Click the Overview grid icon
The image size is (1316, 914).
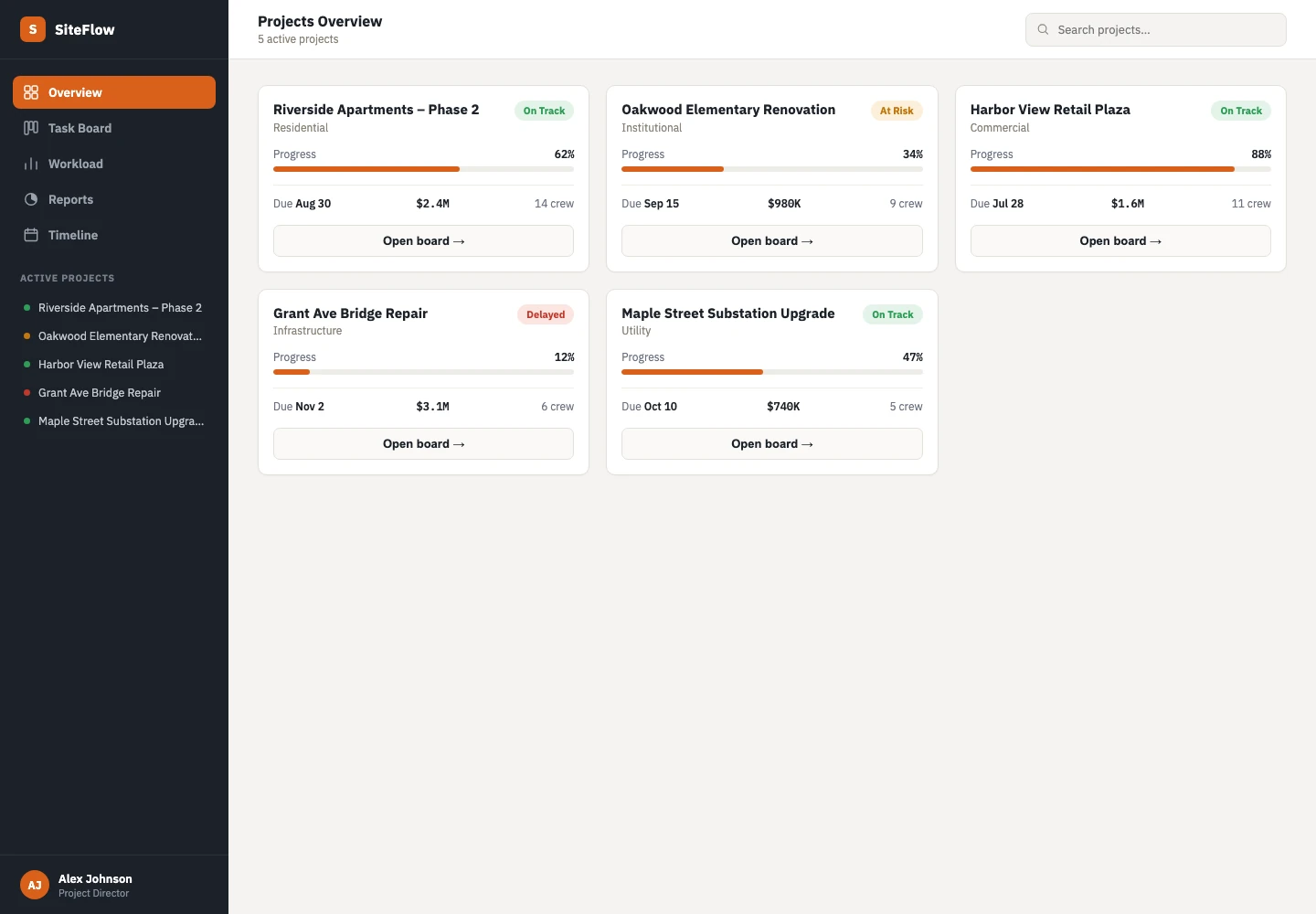click(31, 92)
